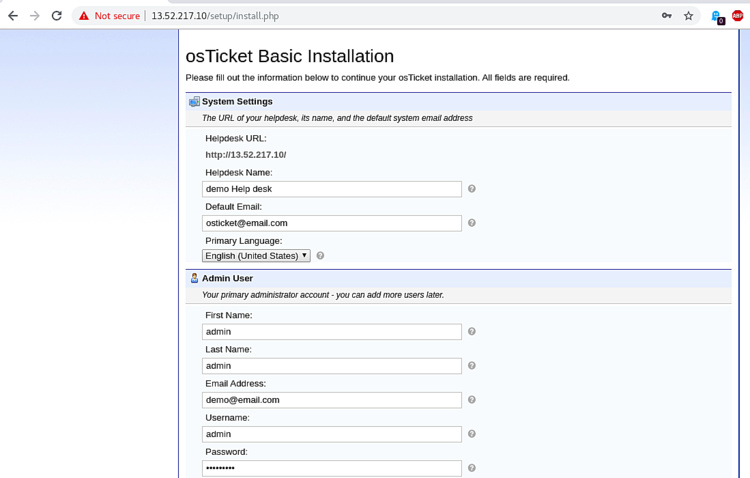This screenshot has height=478, width=750.
Task: Click help icon beside Username field
Action: pos(472,434)
